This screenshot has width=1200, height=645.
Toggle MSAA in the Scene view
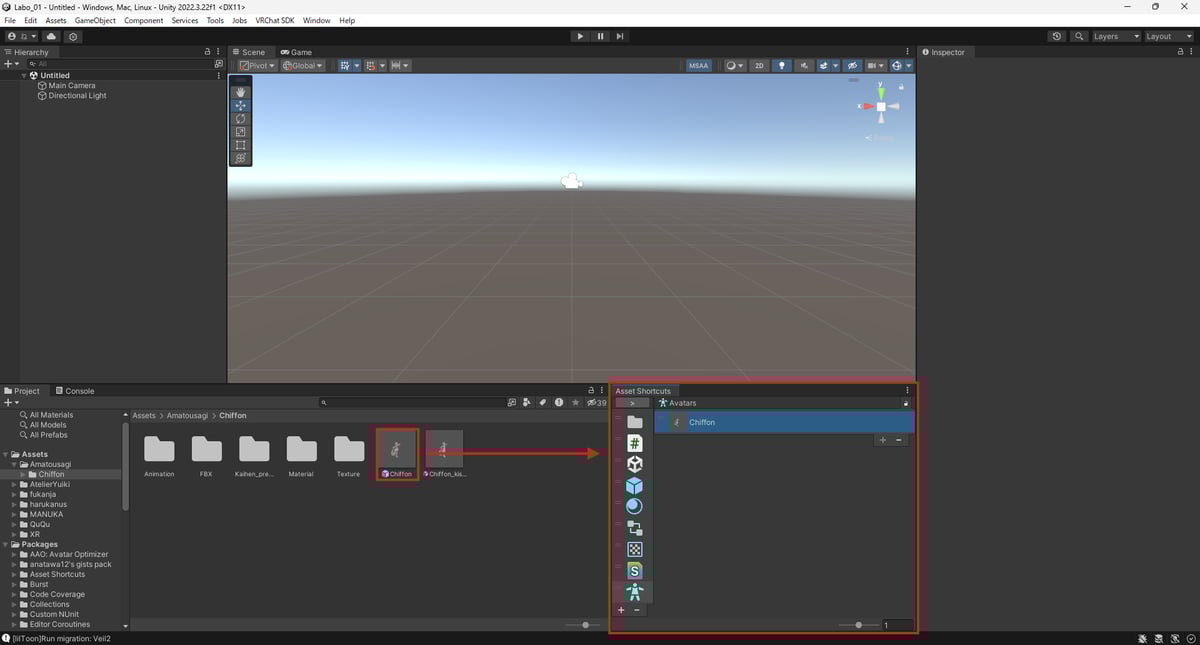(x=698, y=66)
